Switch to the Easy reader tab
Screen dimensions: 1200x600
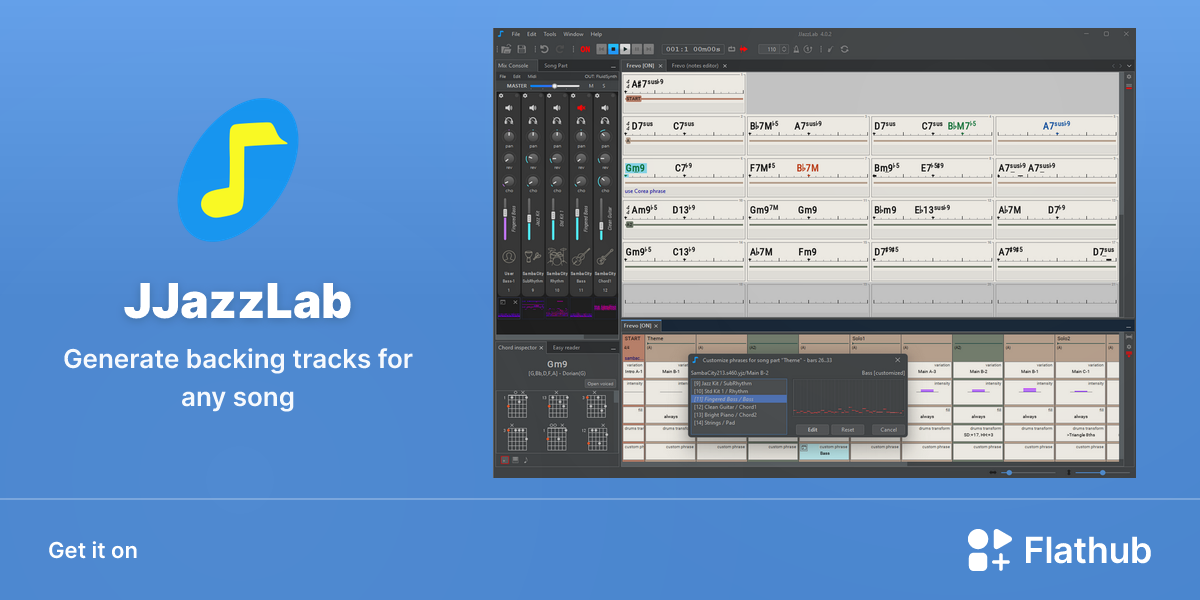566,348
